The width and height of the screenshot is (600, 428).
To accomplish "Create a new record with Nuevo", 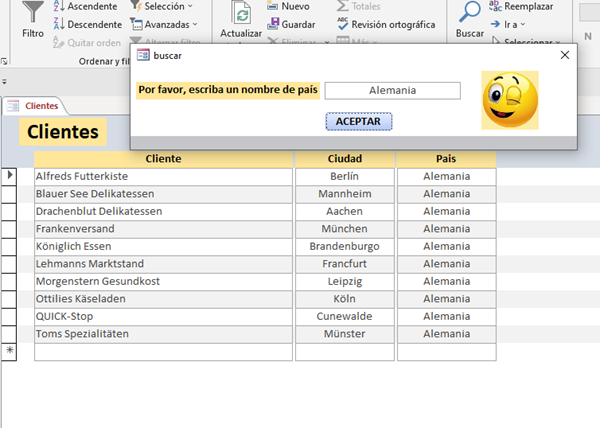I will coord(287,6).
